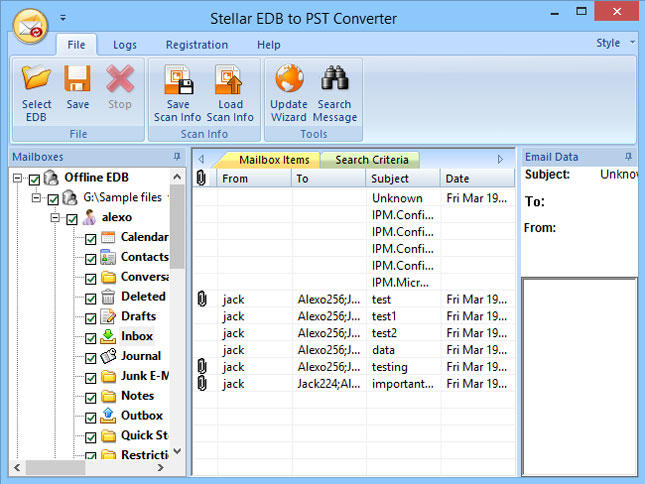Uncheck the Offline EDB checkbox

pos(34,179)
